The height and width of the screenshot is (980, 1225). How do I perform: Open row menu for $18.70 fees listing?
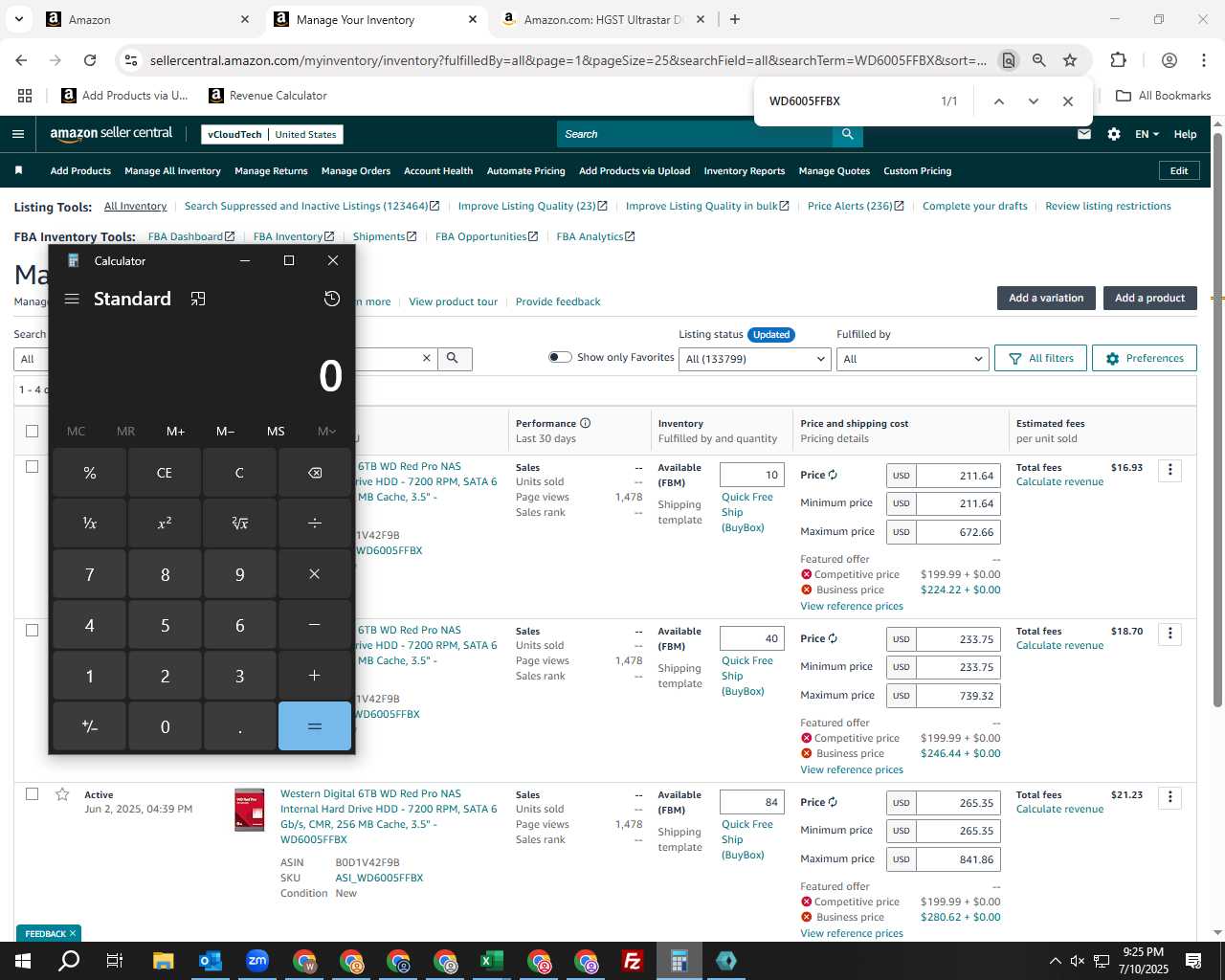click(1169, 634)
